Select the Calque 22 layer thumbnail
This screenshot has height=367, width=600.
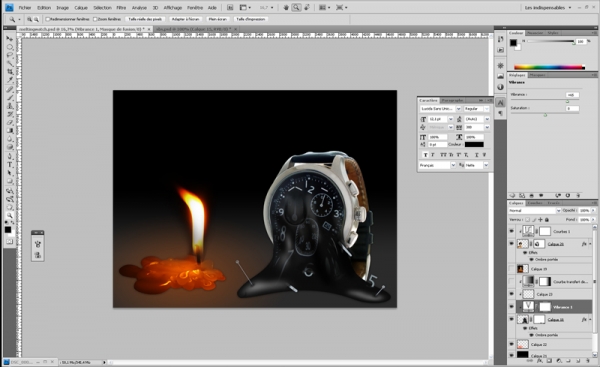[523, 344]
